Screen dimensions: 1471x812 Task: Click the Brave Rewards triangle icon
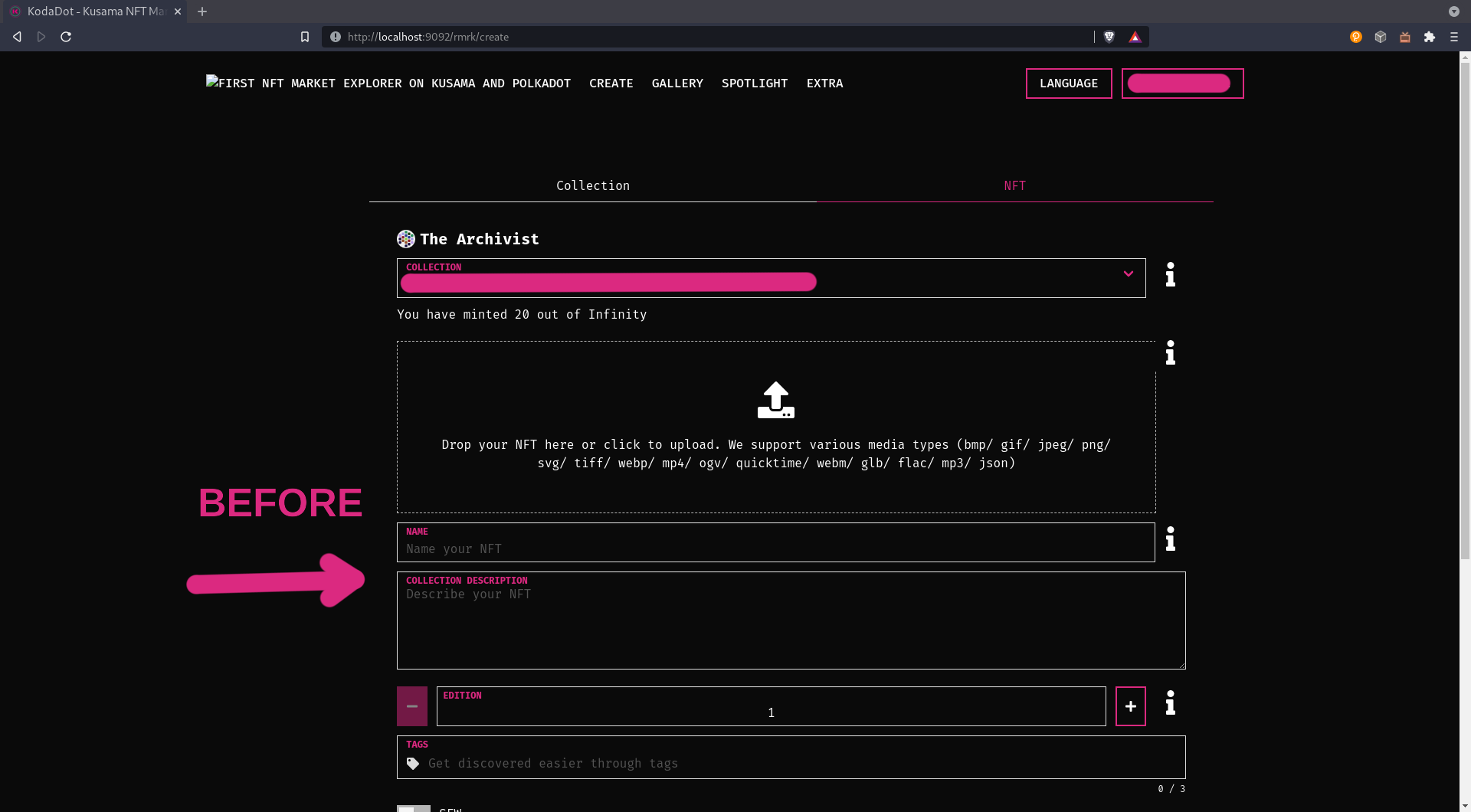point(1135,37)
